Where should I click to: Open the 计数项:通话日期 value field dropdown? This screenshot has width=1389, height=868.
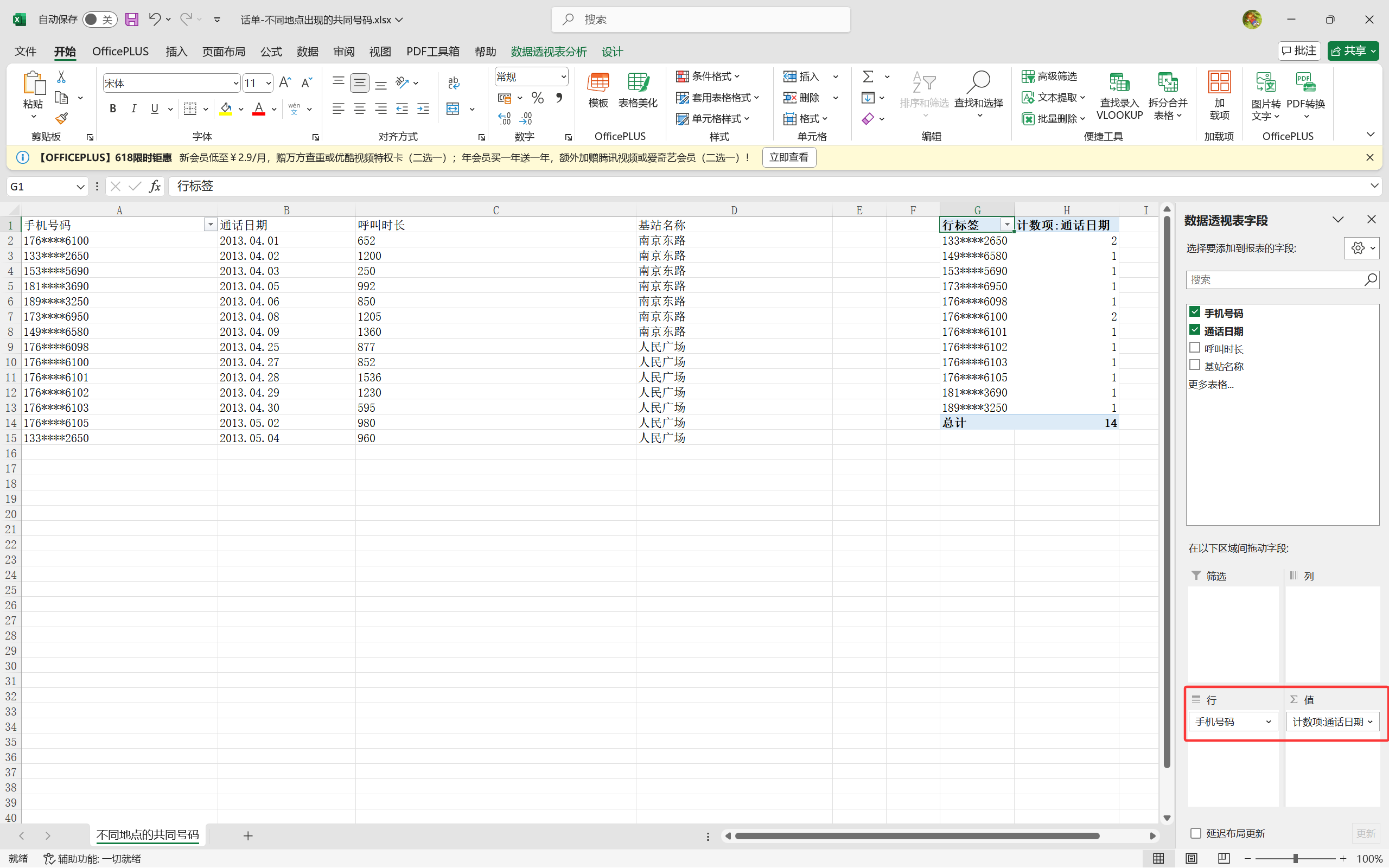coord(1370,722)
